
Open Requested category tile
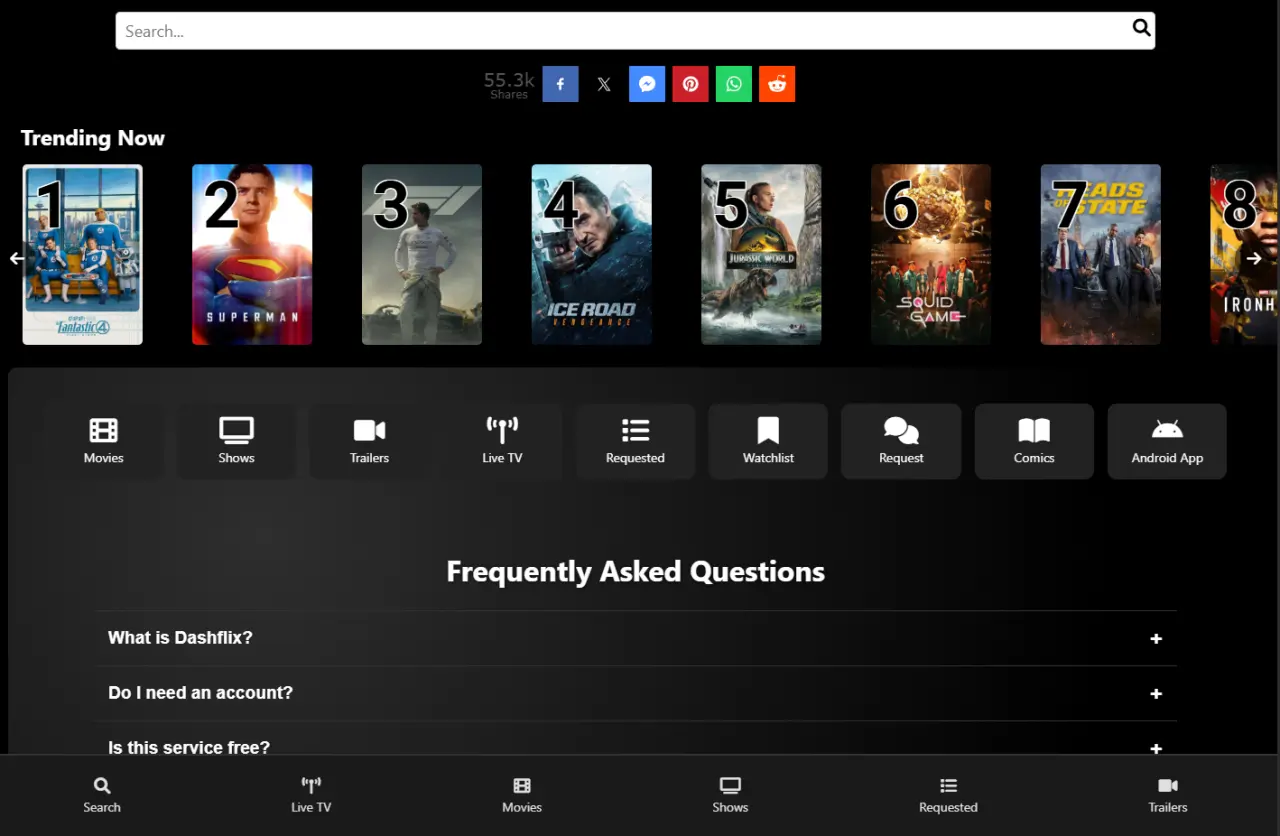coord(635,441)
